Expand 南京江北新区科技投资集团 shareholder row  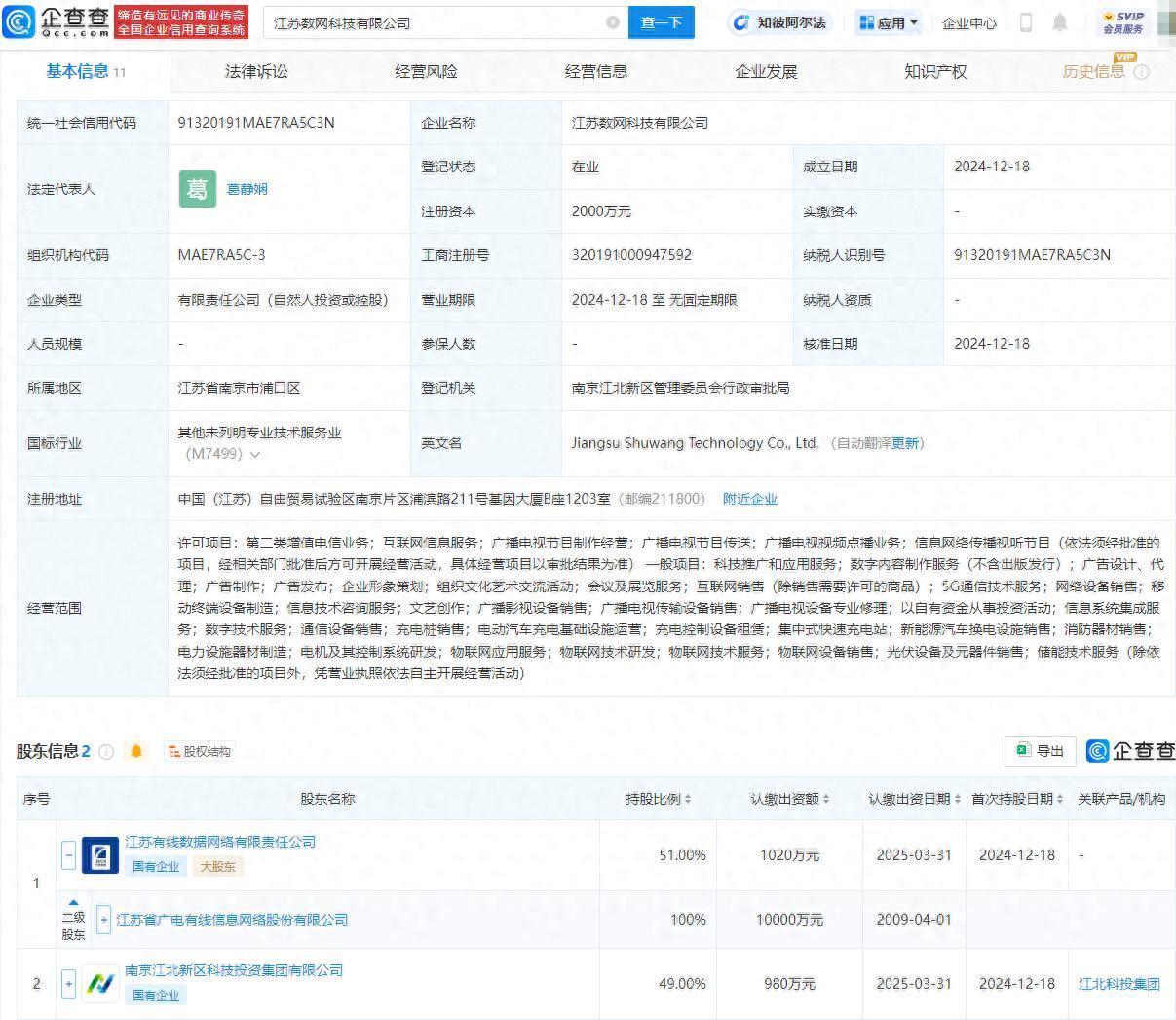tap(68, 983)
